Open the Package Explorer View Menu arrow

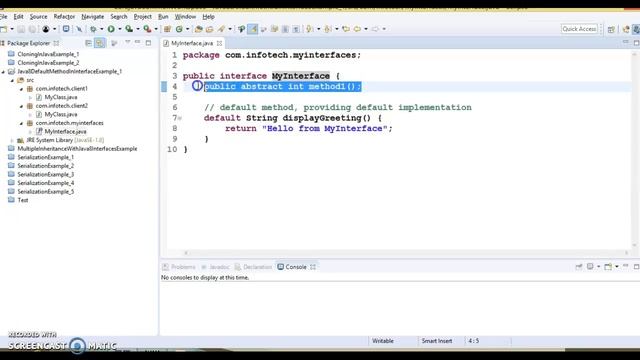tap(127, 42)
